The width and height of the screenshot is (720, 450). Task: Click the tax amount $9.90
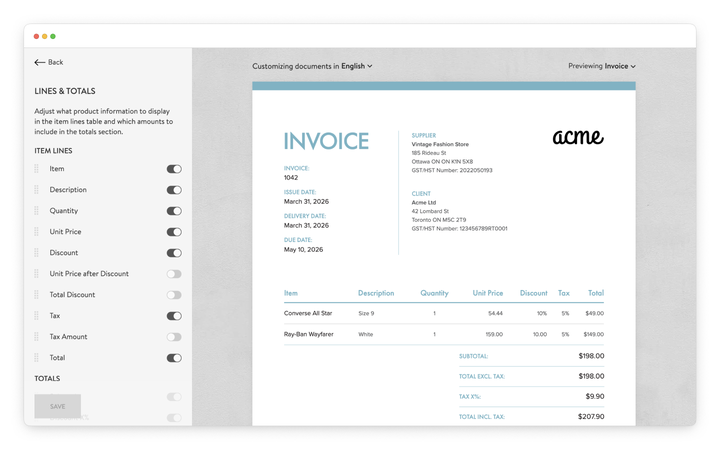(x=595, y=396)
